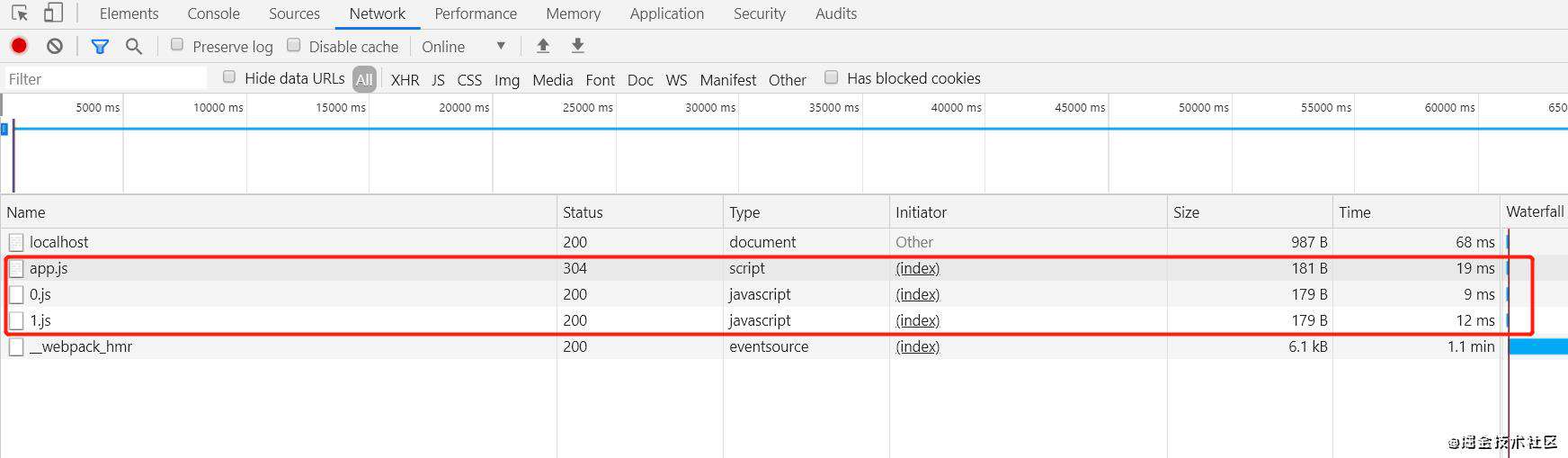Open the (index) initiator link for app.js

pos(917,268)
